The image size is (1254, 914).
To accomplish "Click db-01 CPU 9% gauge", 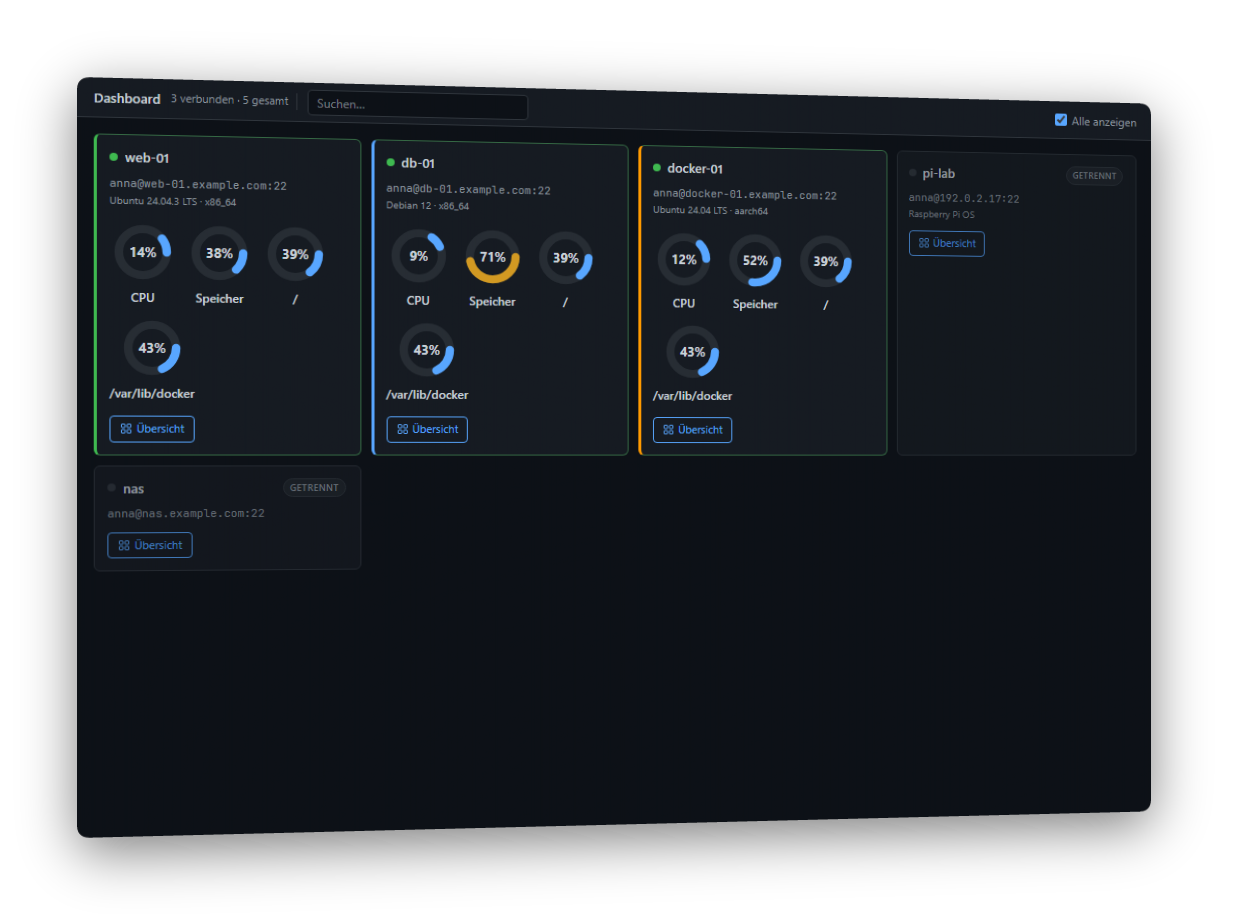I will click(x=418, y=257).
